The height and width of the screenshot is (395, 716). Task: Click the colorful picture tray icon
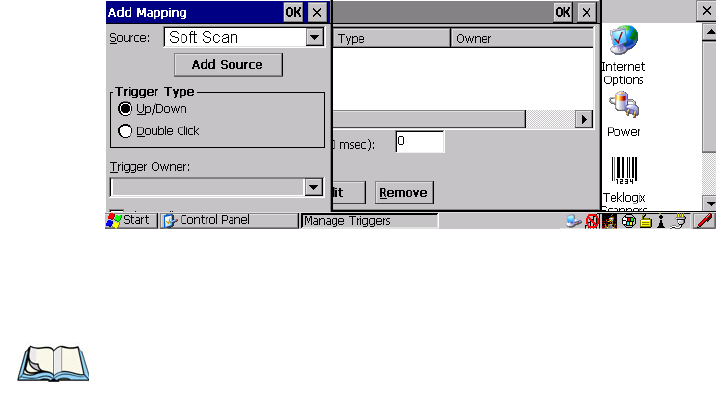point(610,221)
